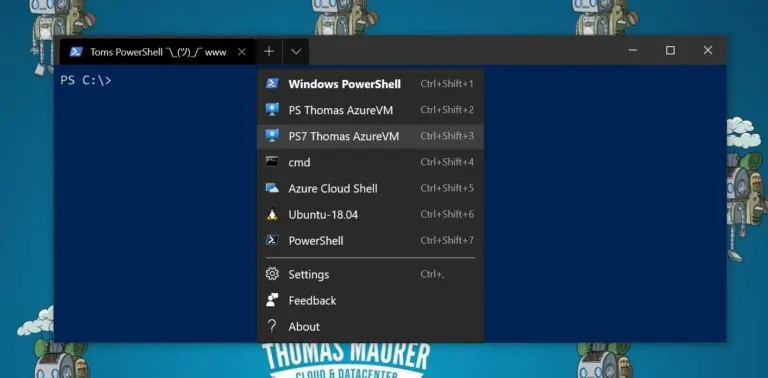This screenshot has width=768, height=378.
Task: Click the Ctrl+Shift+1 shortcut text
Action: point(447,84)
